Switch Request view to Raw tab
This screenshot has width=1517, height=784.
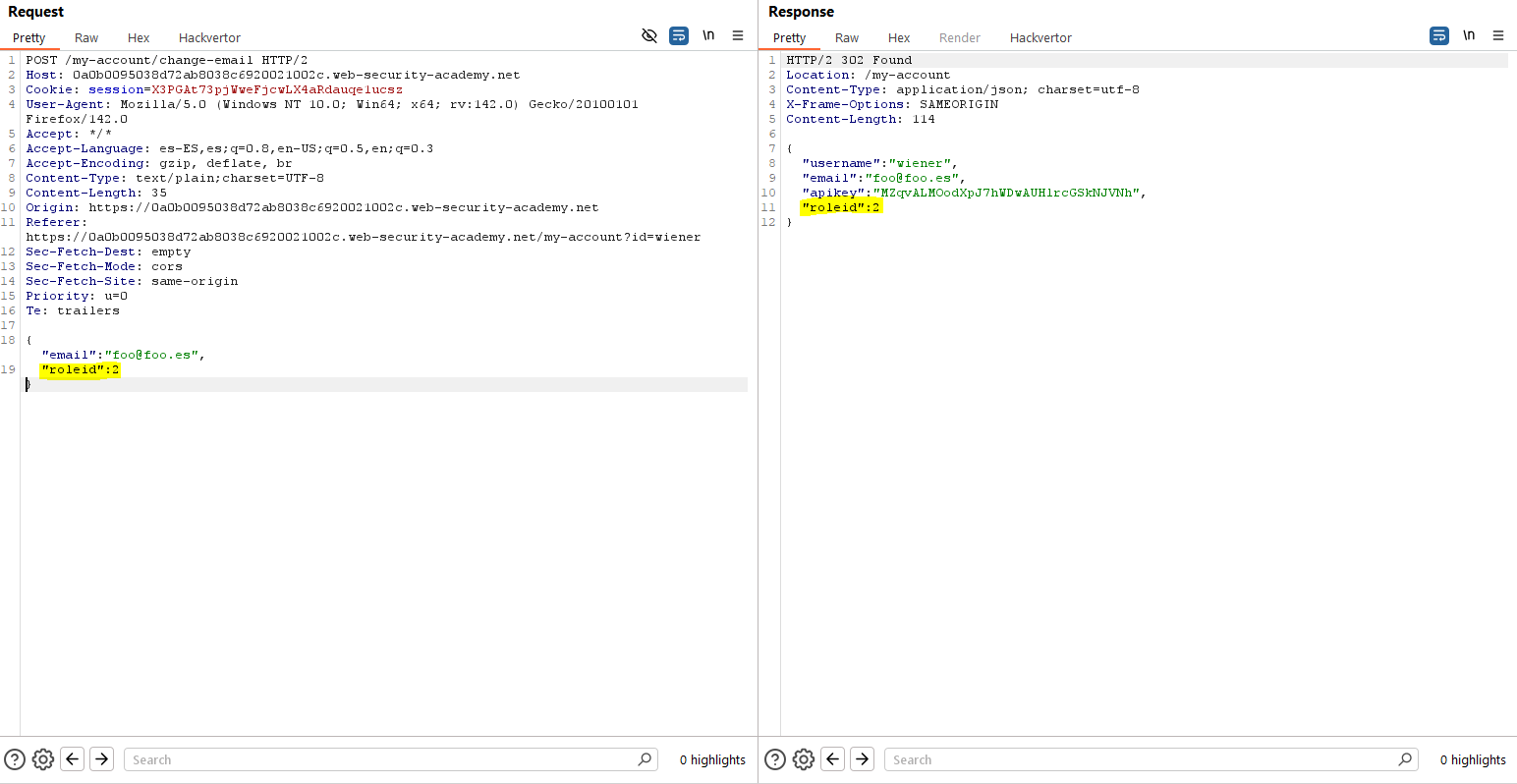click(x=86, y=38)
